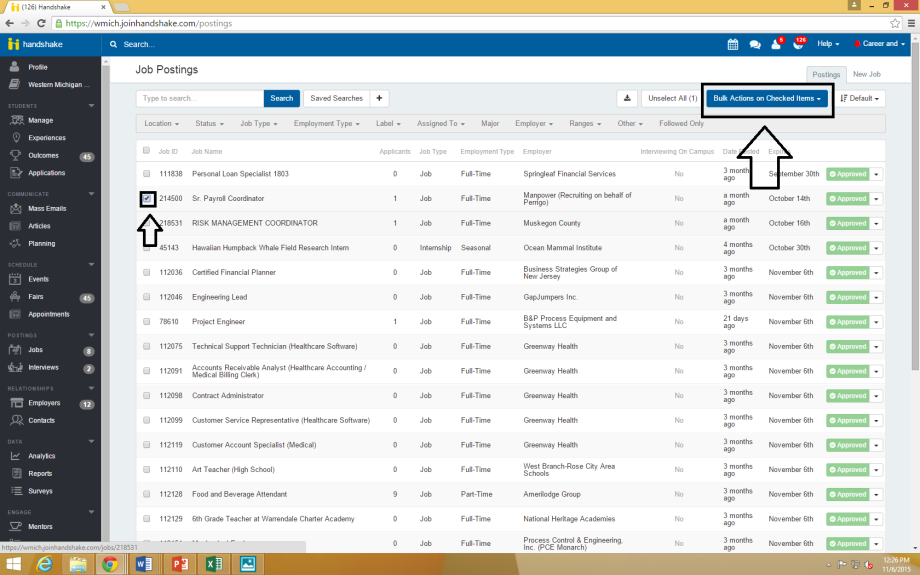
Task: Click the Saved Searches button
Action: coord(336,99)
